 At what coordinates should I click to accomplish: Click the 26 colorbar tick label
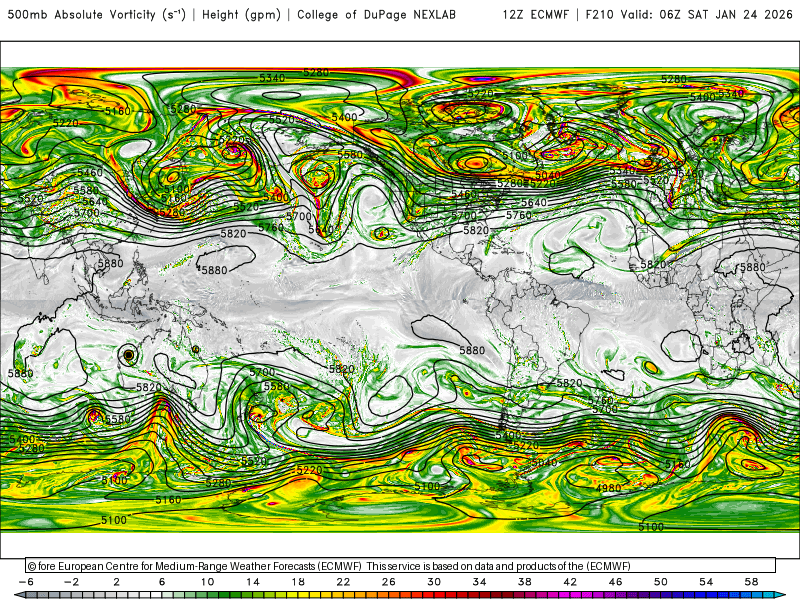389,582
